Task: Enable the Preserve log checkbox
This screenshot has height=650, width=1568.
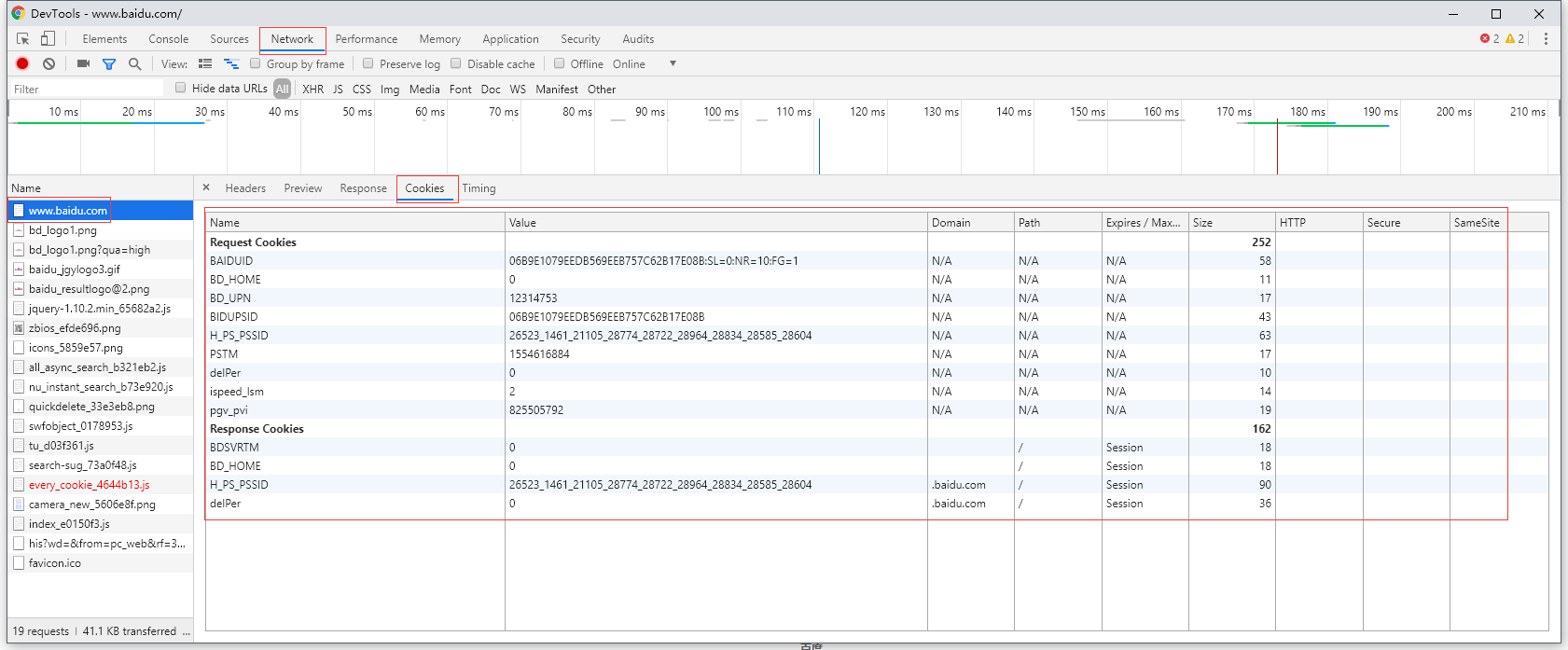Action: tap(368, 63)
